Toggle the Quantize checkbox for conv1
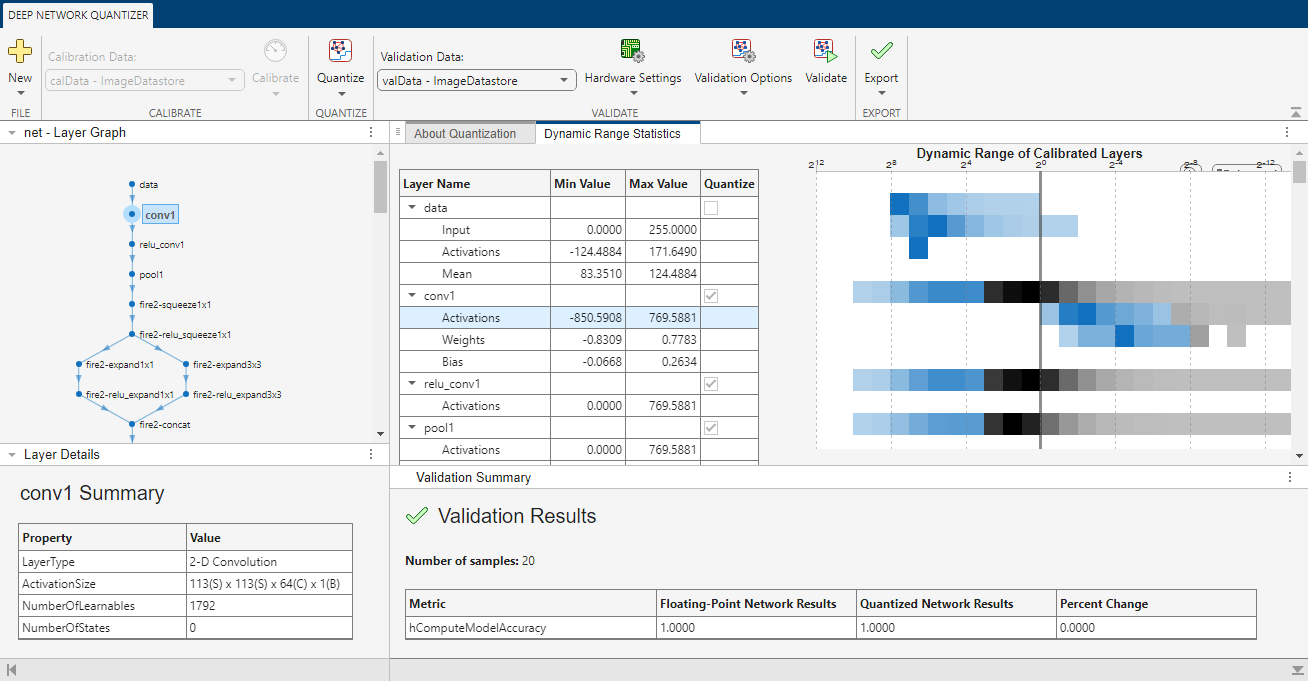 click(711, 296)
